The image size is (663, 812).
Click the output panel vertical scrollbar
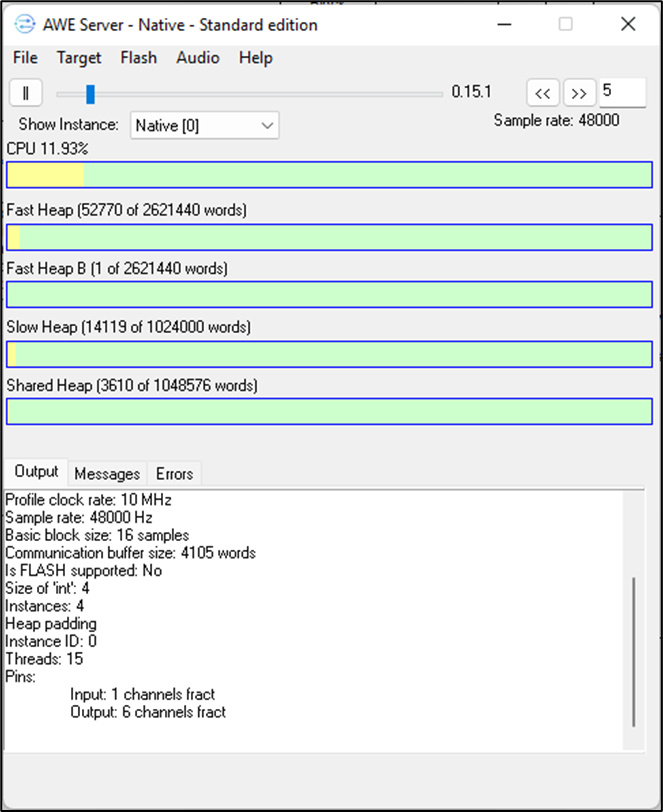(633, 650)
